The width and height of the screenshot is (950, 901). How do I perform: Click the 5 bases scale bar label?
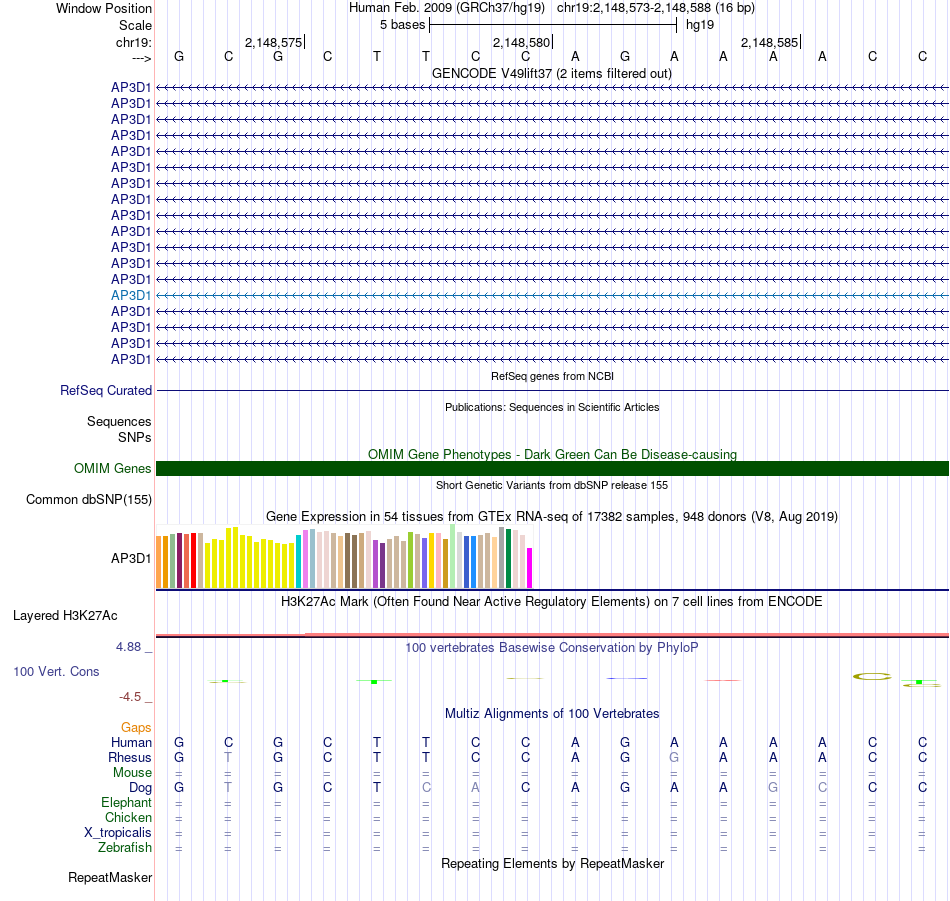click(x=402, y=25)
